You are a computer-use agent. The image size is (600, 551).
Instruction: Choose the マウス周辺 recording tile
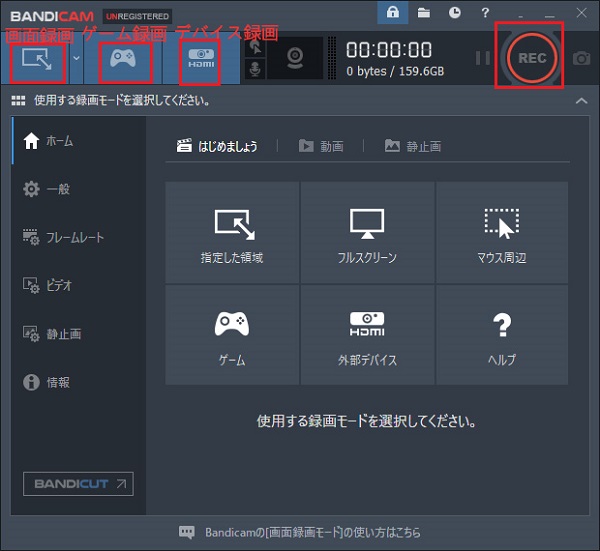click(502, 236)
